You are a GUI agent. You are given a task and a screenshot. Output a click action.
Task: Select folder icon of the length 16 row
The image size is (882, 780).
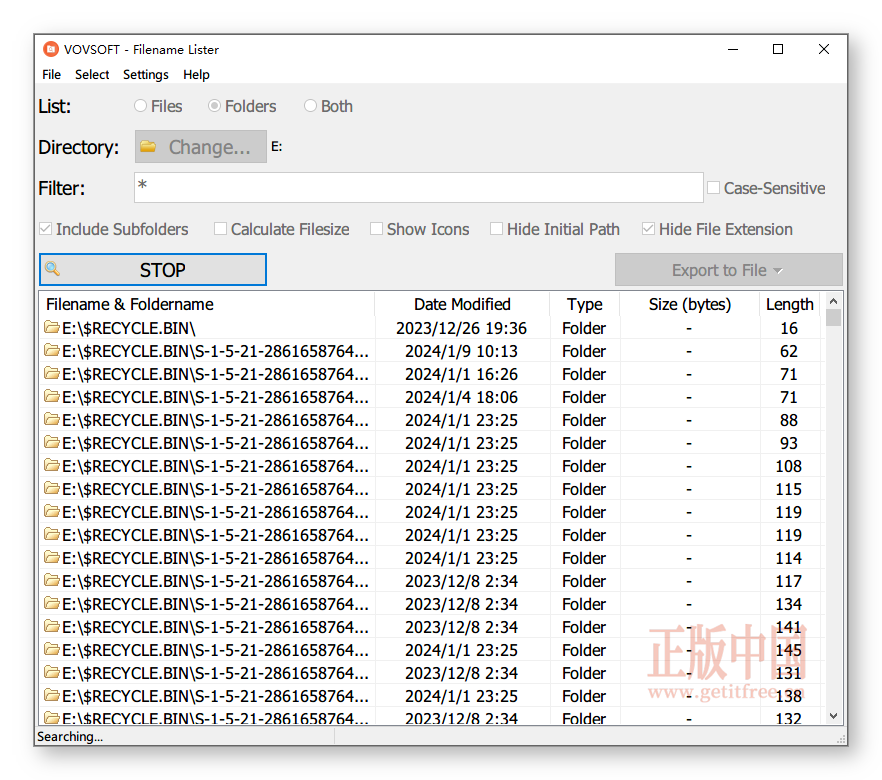(52, 327)
